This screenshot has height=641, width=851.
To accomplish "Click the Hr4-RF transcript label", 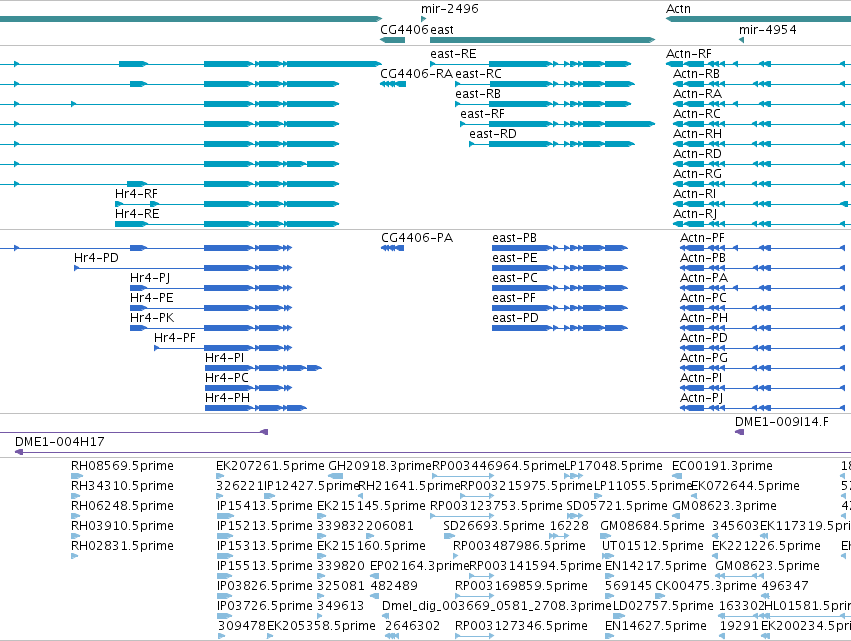I will pyautogui.click(x=136, y=194).
